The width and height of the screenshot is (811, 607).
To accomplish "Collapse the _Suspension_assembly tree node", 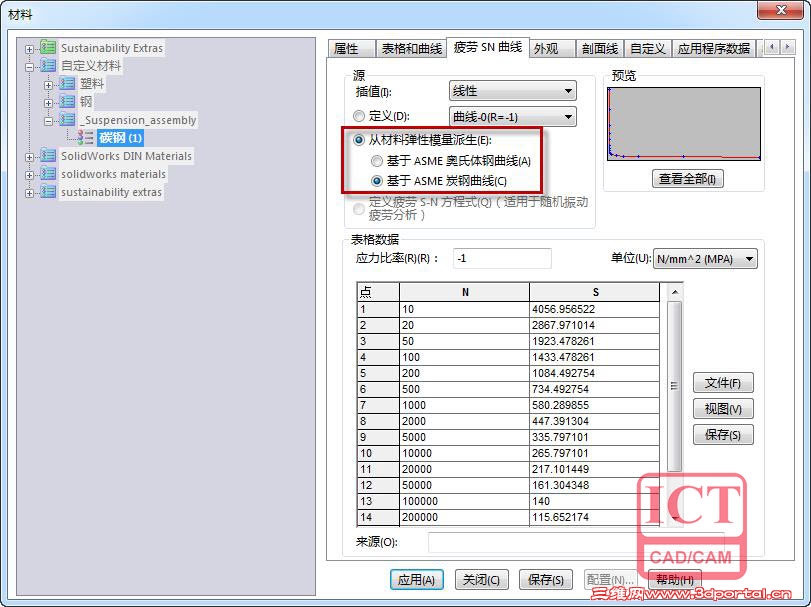I will [x=48, y=122].
